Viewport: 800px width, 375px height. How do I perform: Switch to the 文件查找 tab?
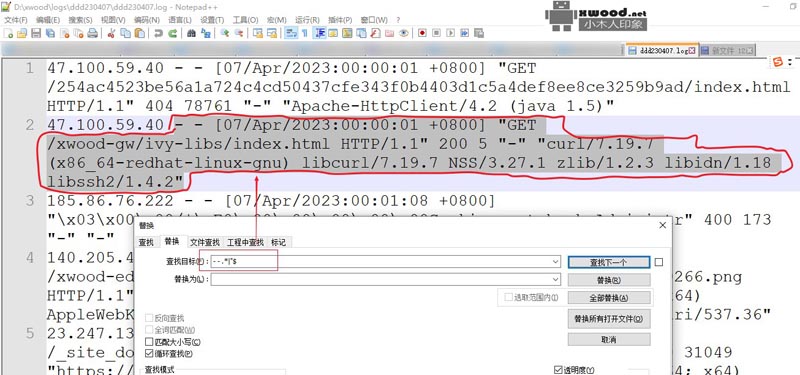pos(204,243)
